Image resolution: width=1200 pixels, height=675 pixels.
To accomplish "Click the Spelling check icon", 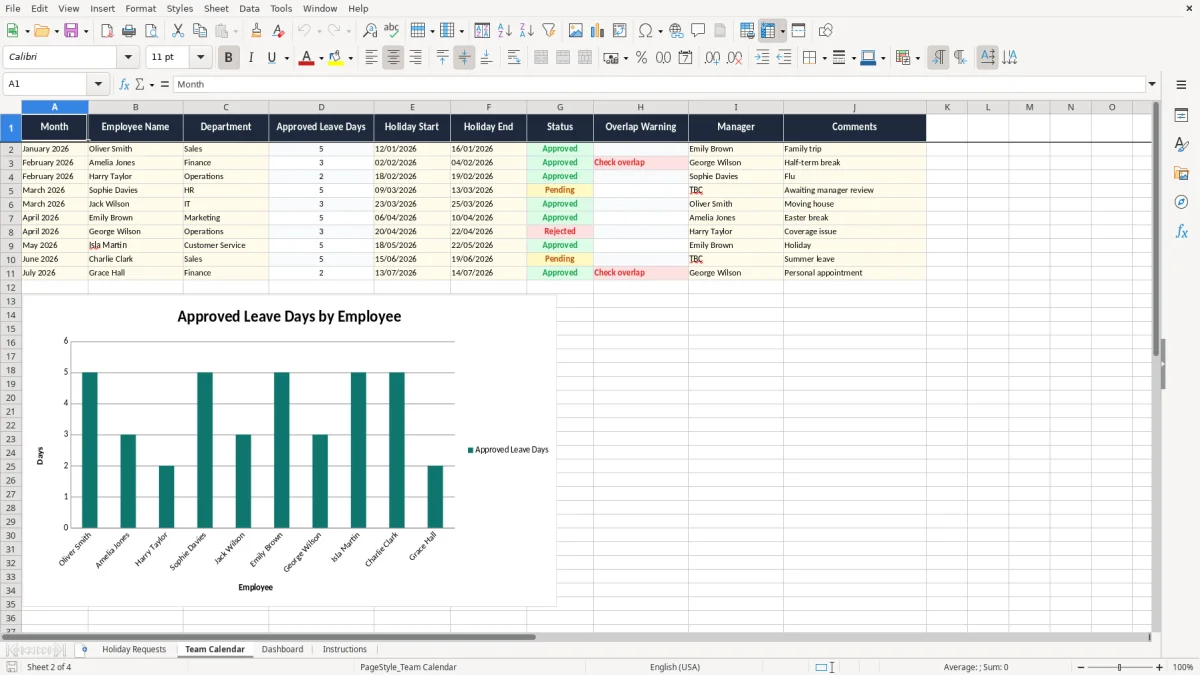I will pyautogui.click(x=392, y=31).
